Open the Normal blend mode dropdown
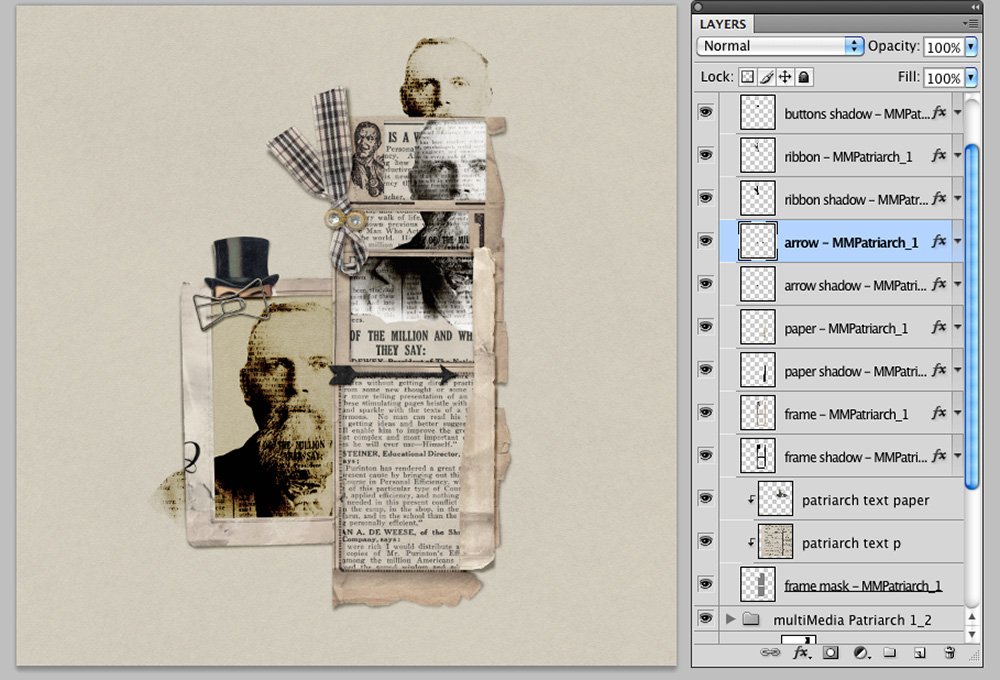Image resolution: width=1000 pixels, height=680 pixels. 780,46
